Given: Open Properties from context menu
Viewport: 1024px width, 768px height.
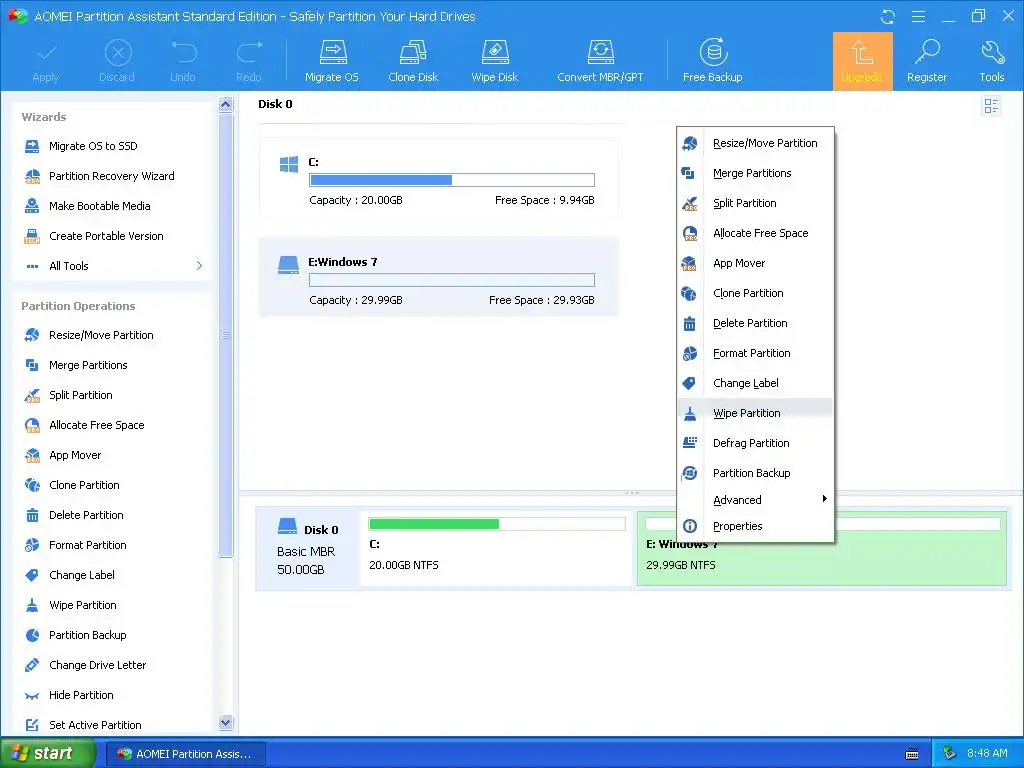Looking at the screenshot, I should [756, 526].
